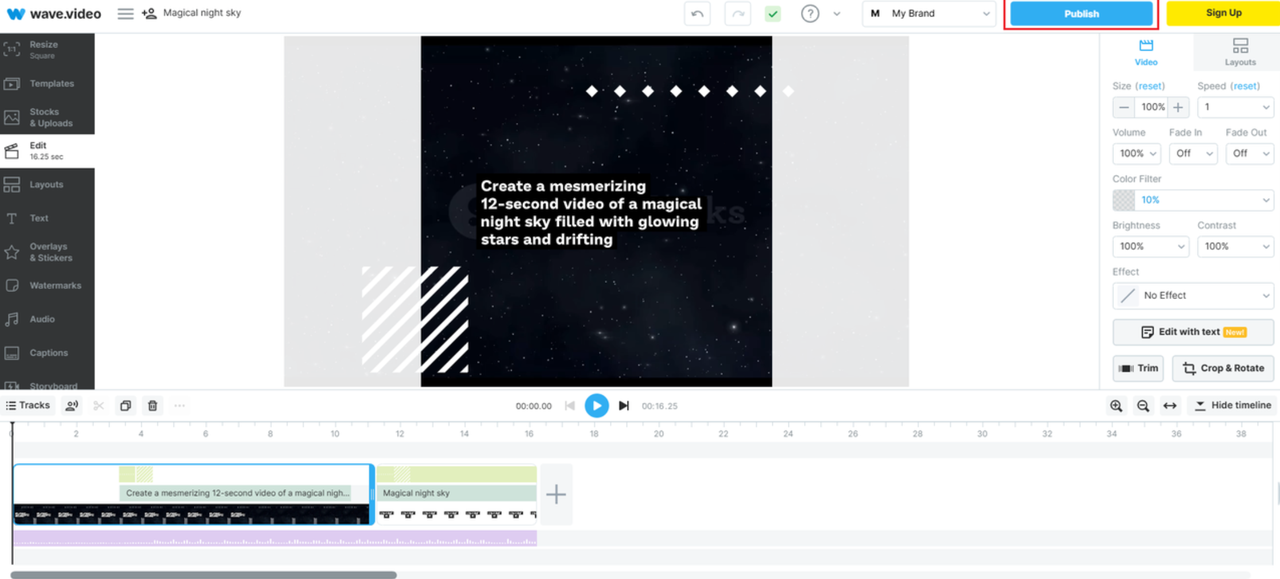Click the duplicate clip icon
The image size is (1280, 579).
[125, 405]
